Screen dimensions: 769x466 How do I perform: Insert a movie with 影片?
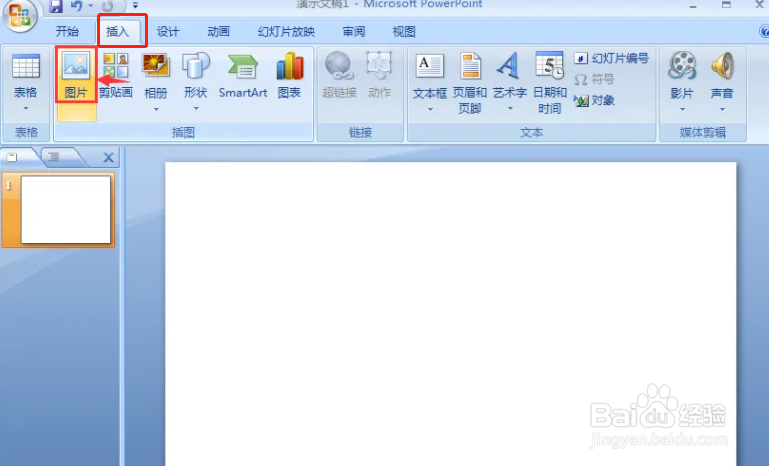coord(682,76)
